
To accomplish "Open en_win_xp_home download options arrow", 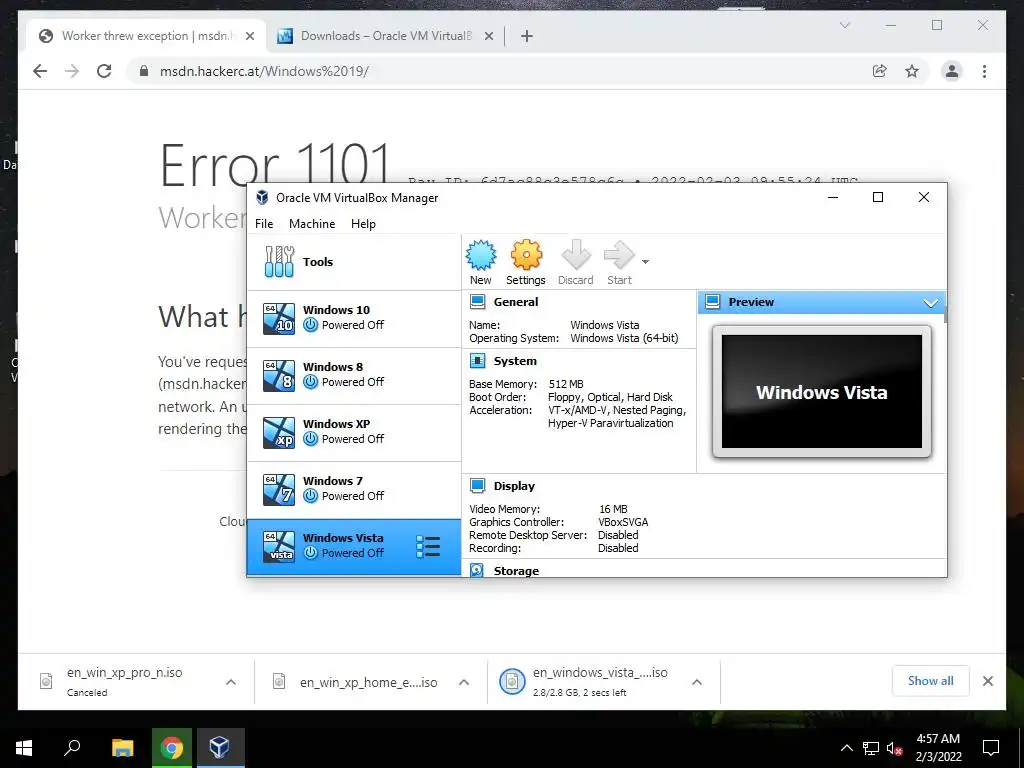I will coord(464,682).
